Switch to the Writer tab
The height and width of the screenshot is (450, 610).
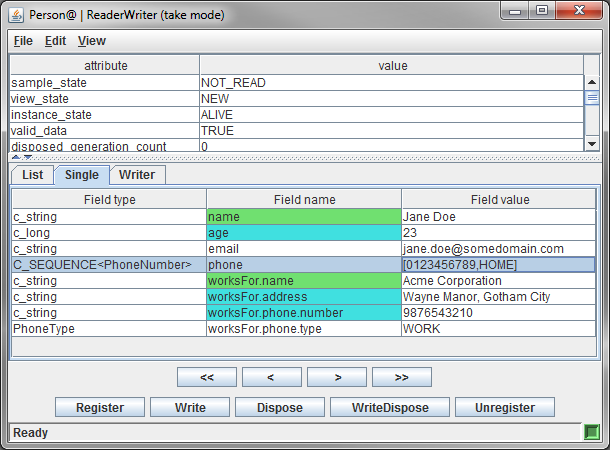point(137,175)
